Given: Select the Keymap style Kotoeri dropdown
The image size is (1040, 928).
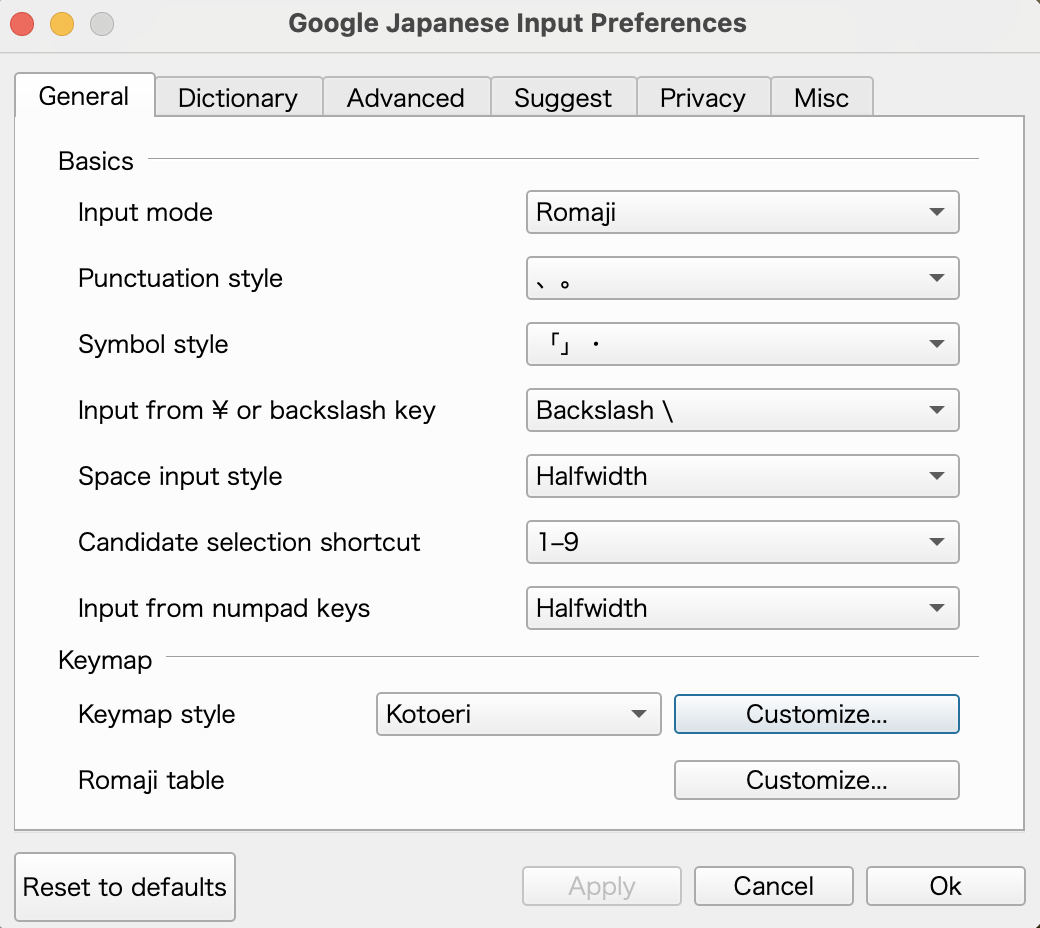Looking at the screenshot, I should click(x=518, y=714).
